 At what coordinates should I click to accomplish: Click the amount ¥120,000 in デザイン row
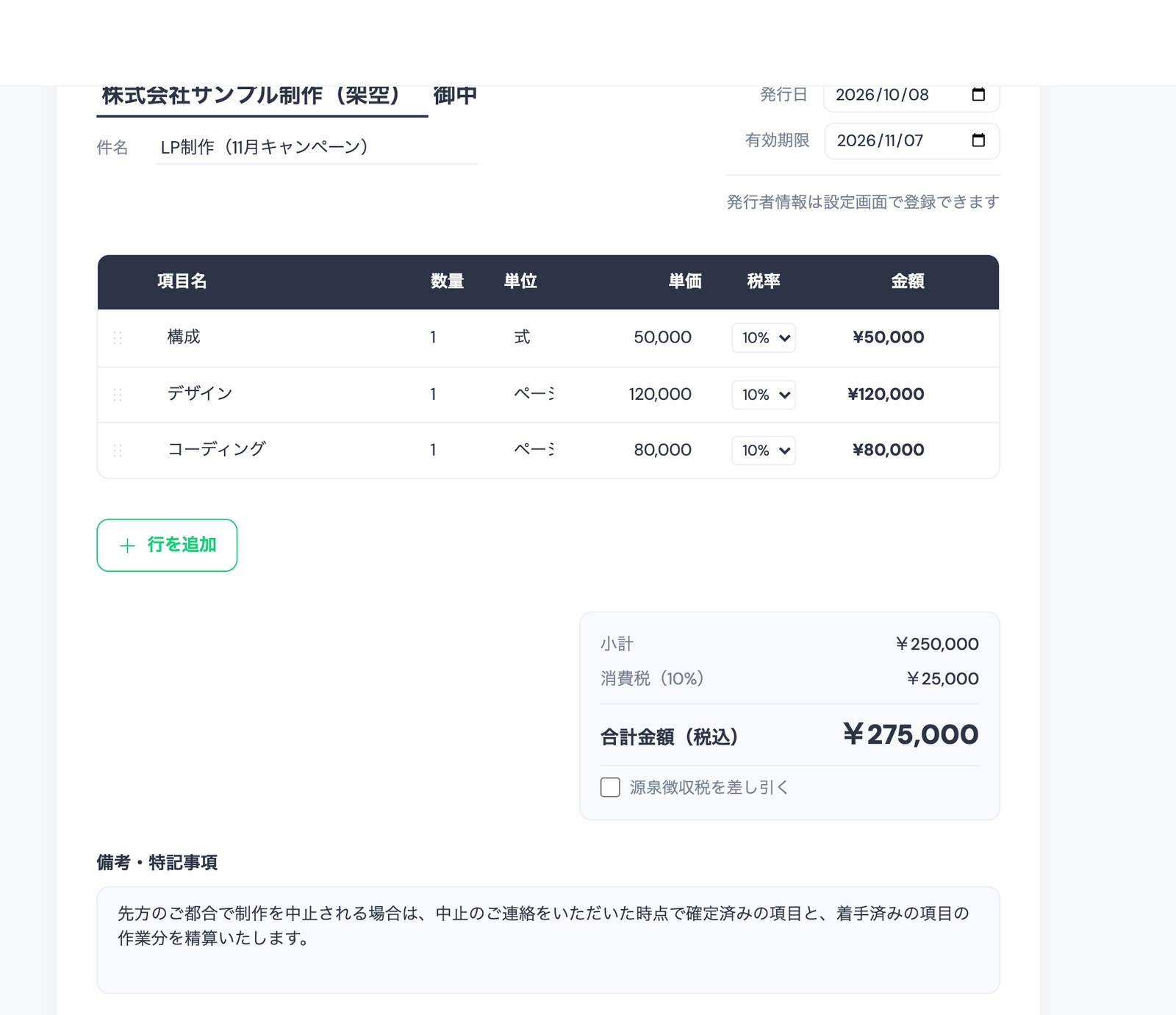coord(886,394)
